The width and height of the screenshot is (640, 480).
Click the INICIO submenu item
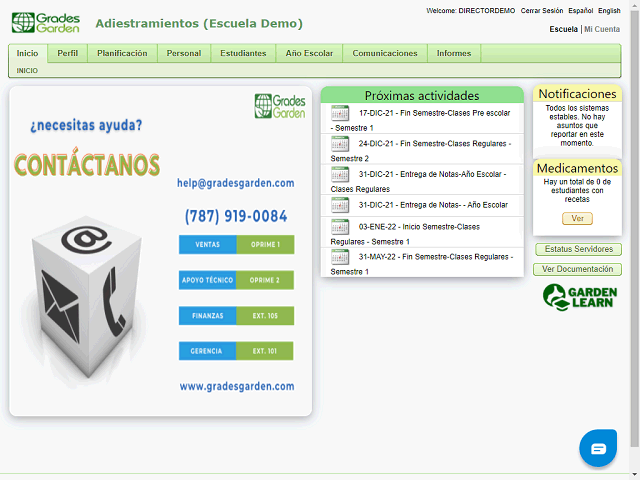coord(27,71)
